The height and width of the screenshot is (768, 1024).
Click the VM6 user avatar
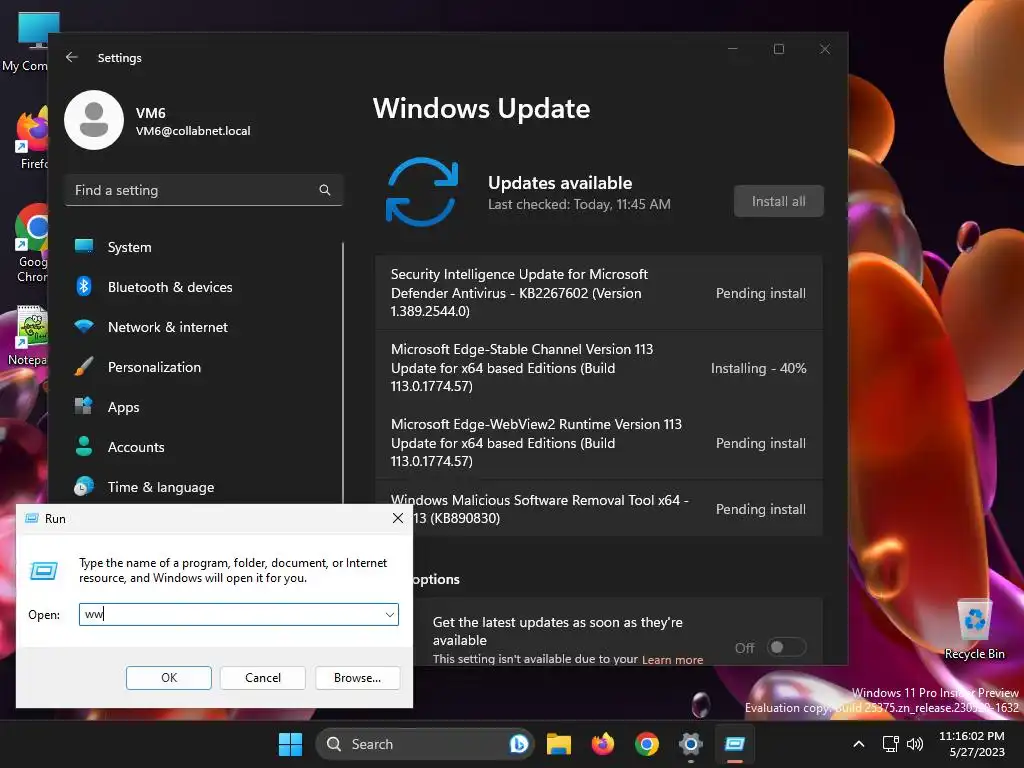[94, 120]
